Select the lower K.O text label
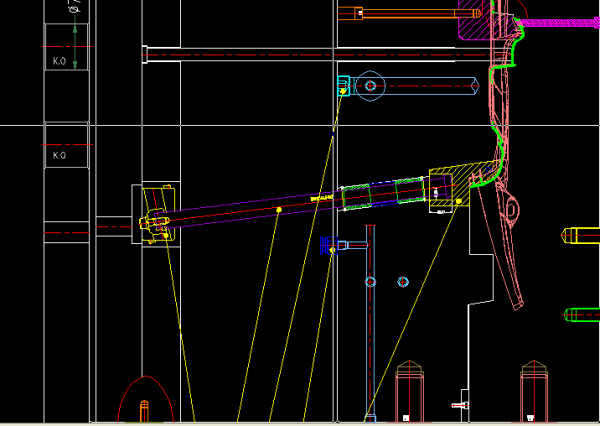The height and width of the screenshot is (426, 600). 59,155
